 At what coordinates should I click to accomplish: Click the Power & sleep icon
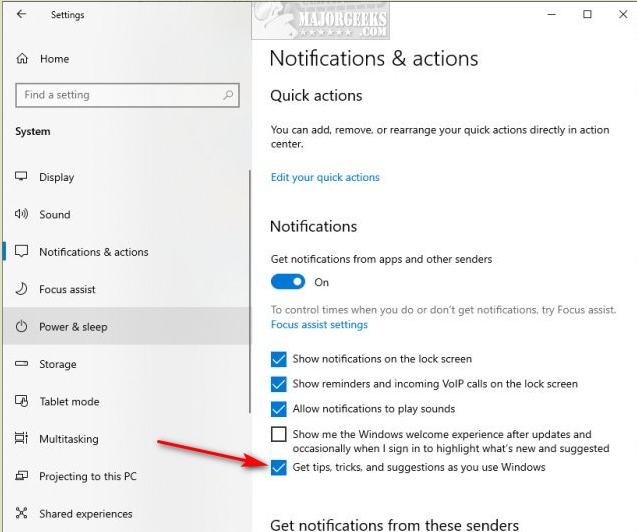point(21,327)
